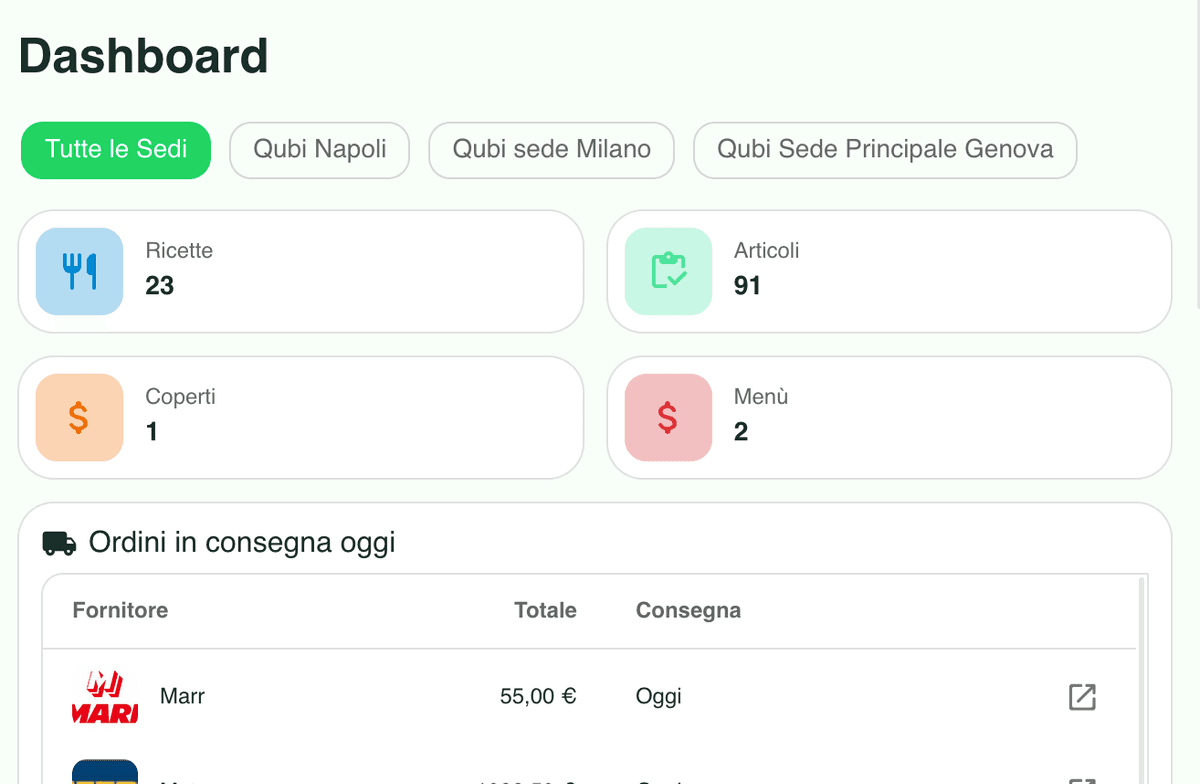Select the Qubi Sede Principale Genova tab
This screenshot has height=784, width=1200.
point(884,149)
